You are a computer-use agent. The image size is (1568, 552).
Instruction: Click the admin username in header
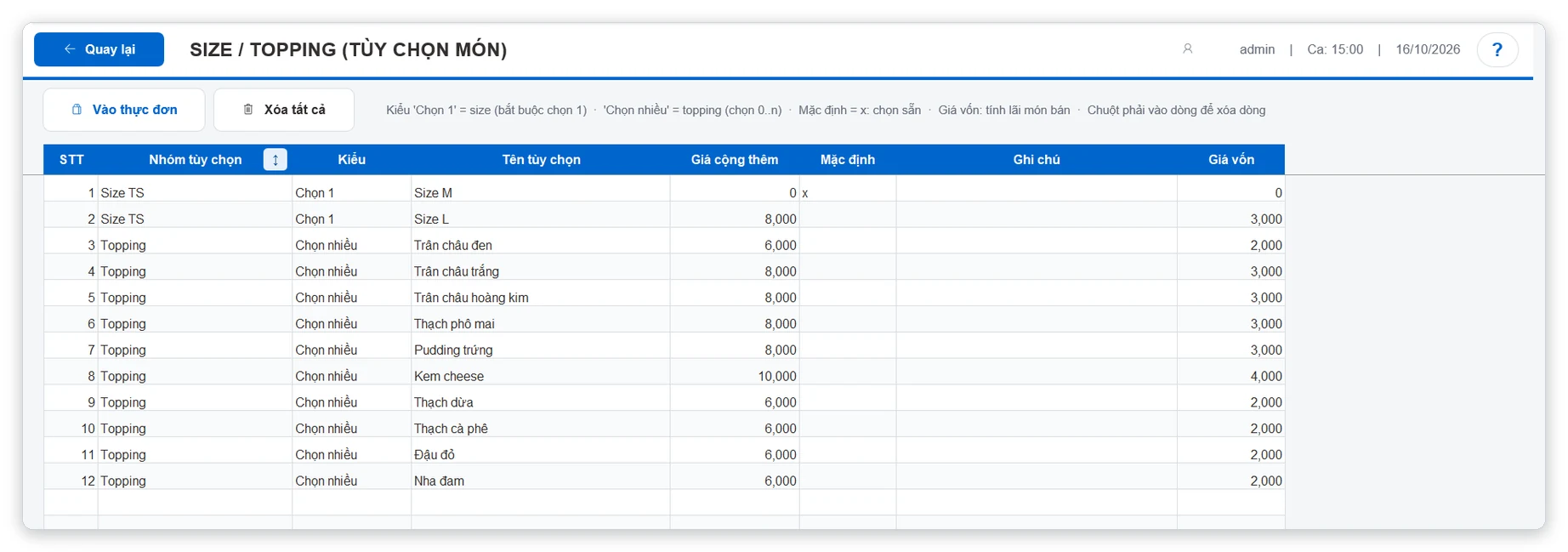pos(1257,49)
